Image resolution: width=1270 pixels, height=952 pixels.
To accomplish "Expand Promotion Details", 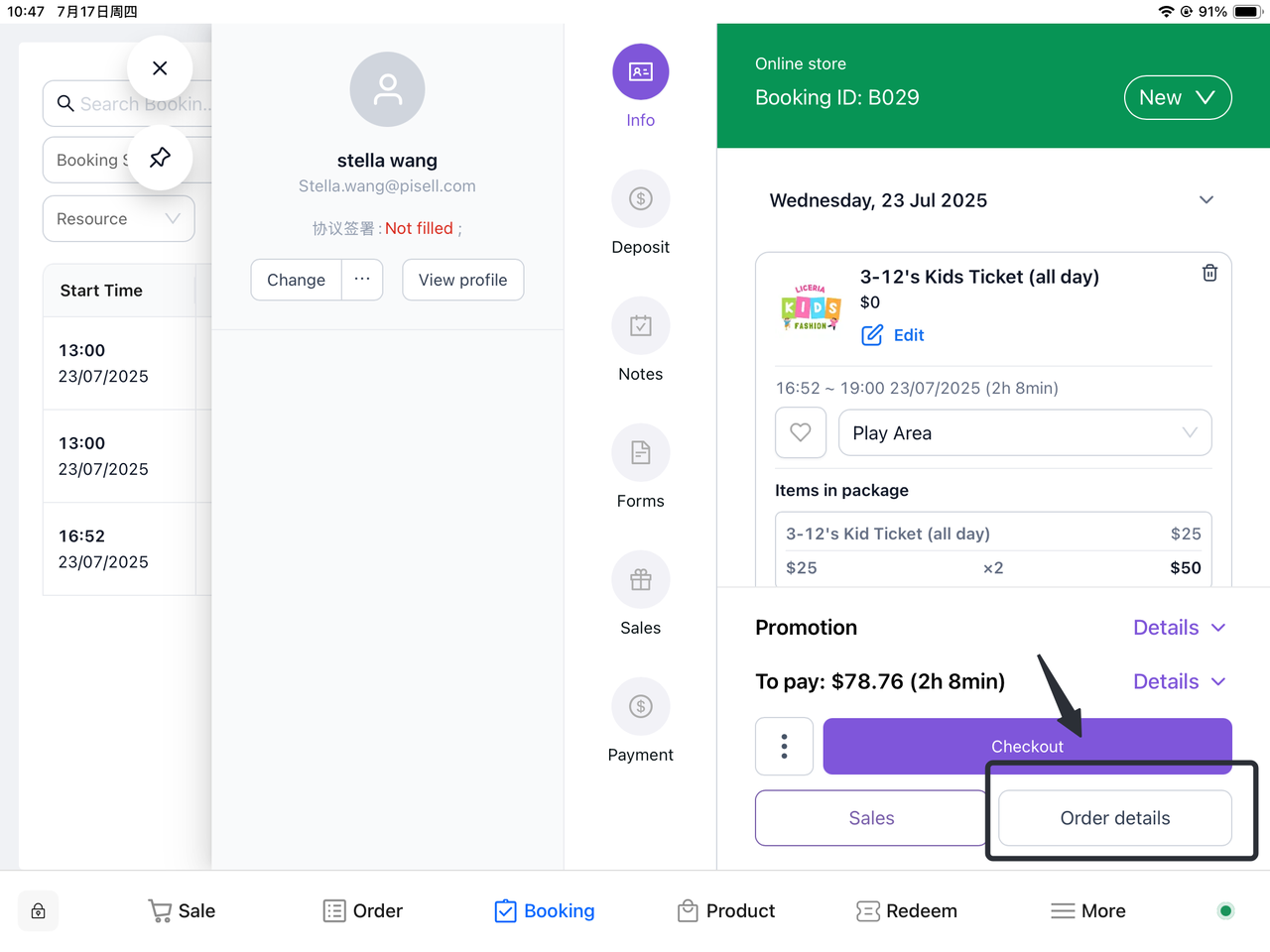I will (1179, 628).
